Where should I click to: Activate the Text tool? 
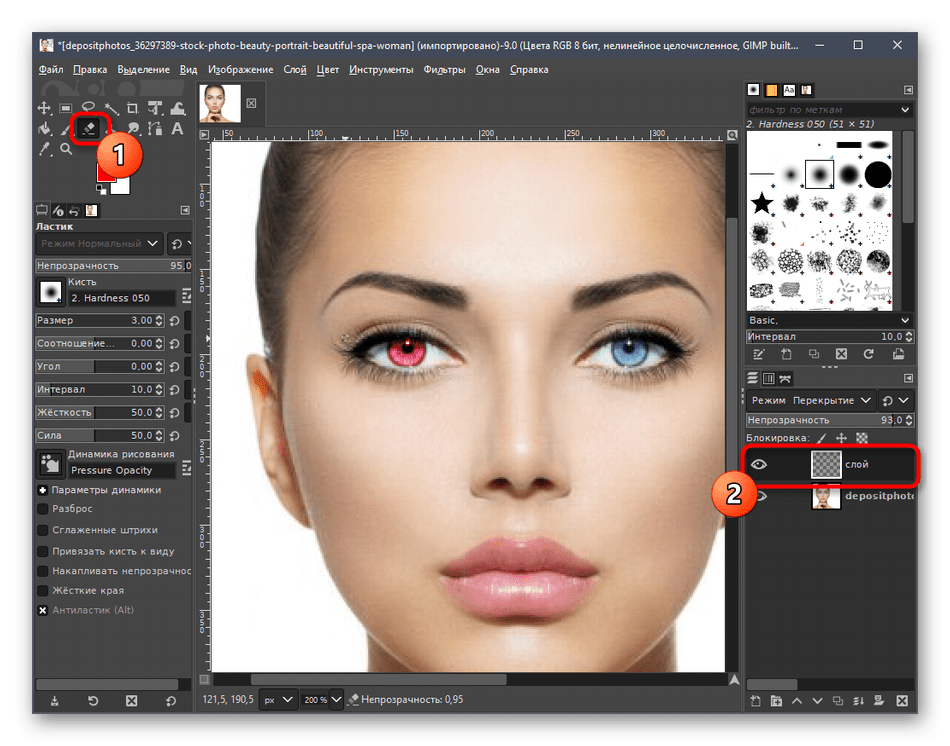[177, 129]
